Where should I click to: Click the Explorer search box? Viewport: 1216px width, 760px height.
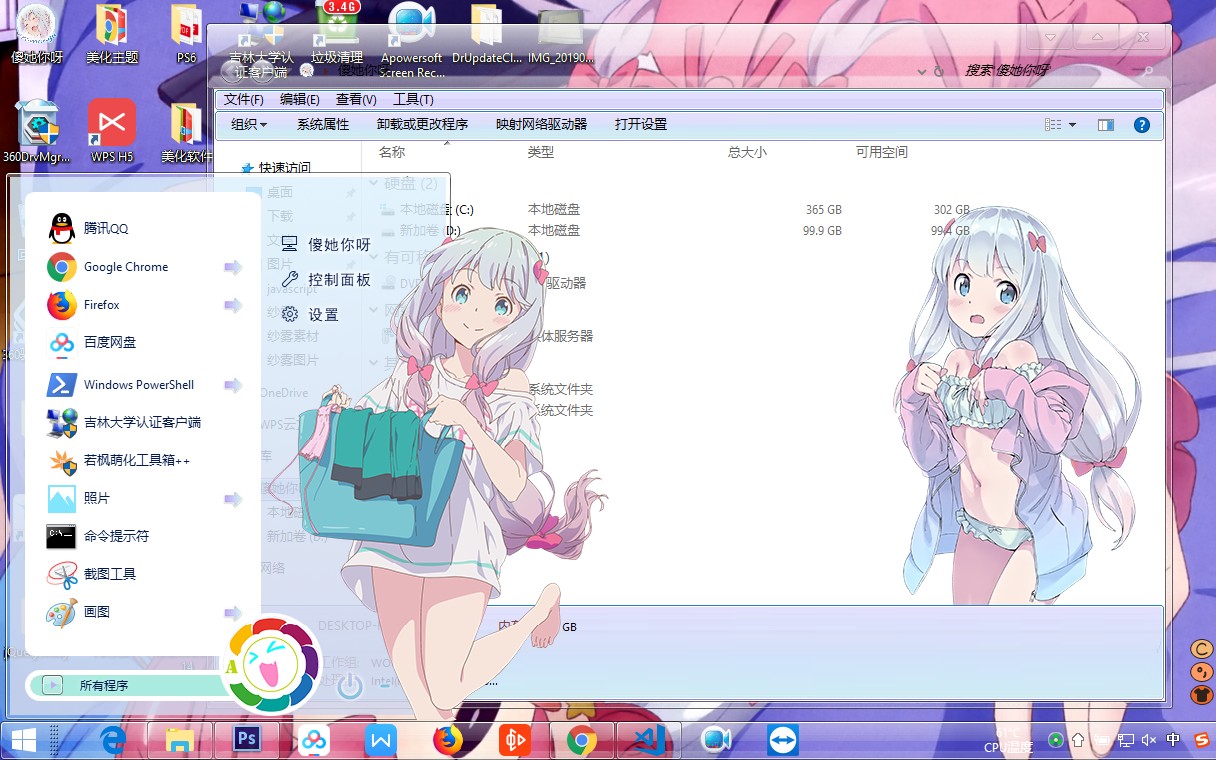pos(1056,71)
